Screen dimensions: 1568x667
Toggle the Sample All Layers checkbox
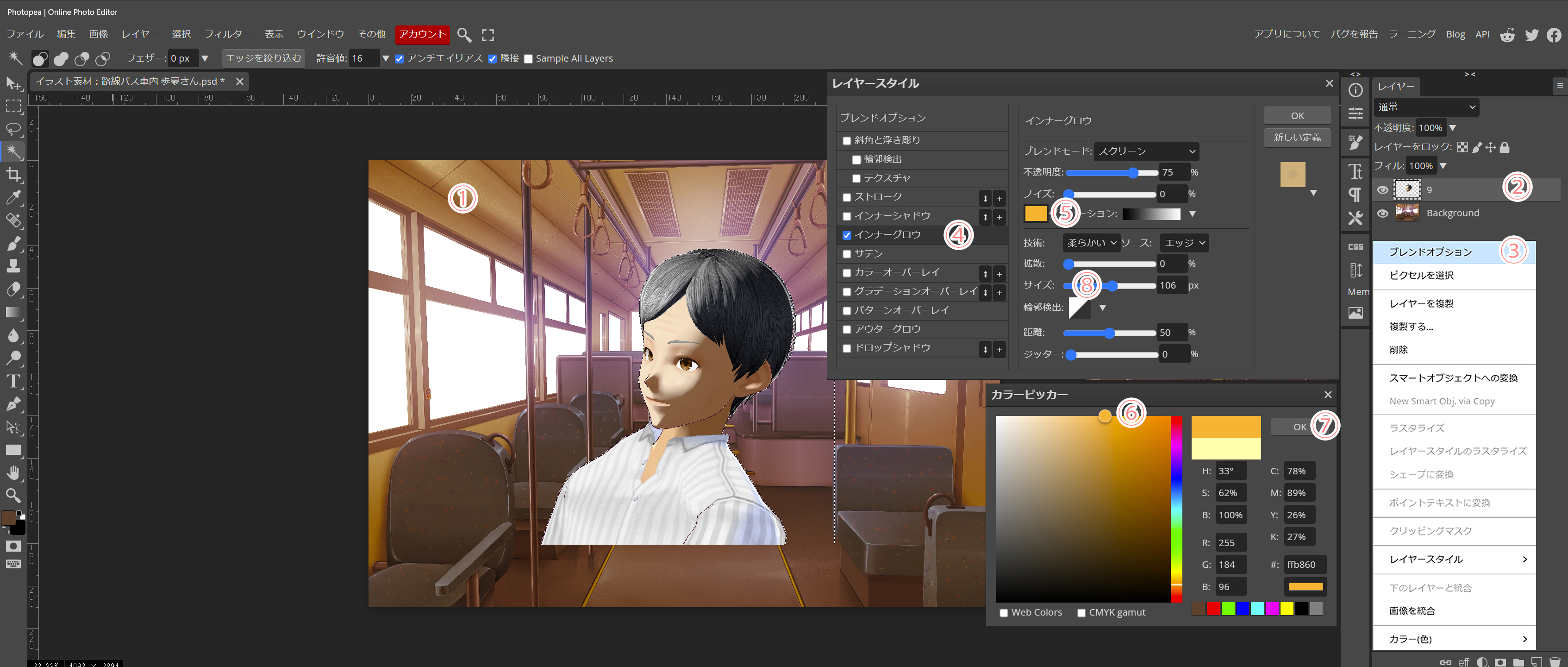coord(528,59)
